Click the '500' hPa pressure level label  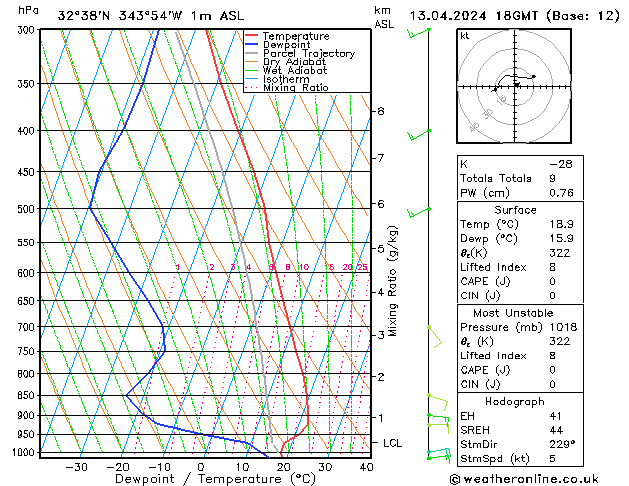point(27,209)
